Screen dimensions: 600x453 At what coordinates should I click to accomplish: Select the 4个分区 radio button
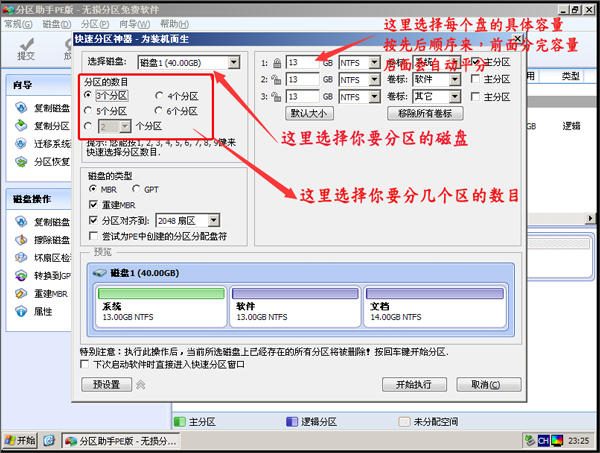pos(159,95)
